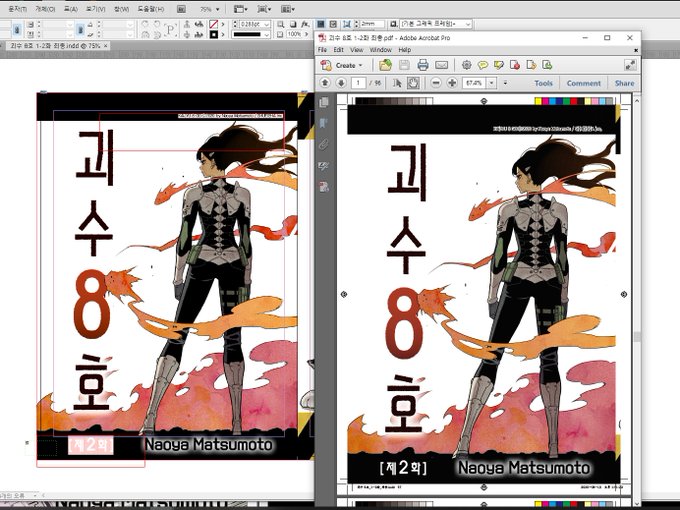Viewport: 680px width, 510px height.
Task: Close the InDesign document tab
Action: pyautogui.click(x=106, y=46)
